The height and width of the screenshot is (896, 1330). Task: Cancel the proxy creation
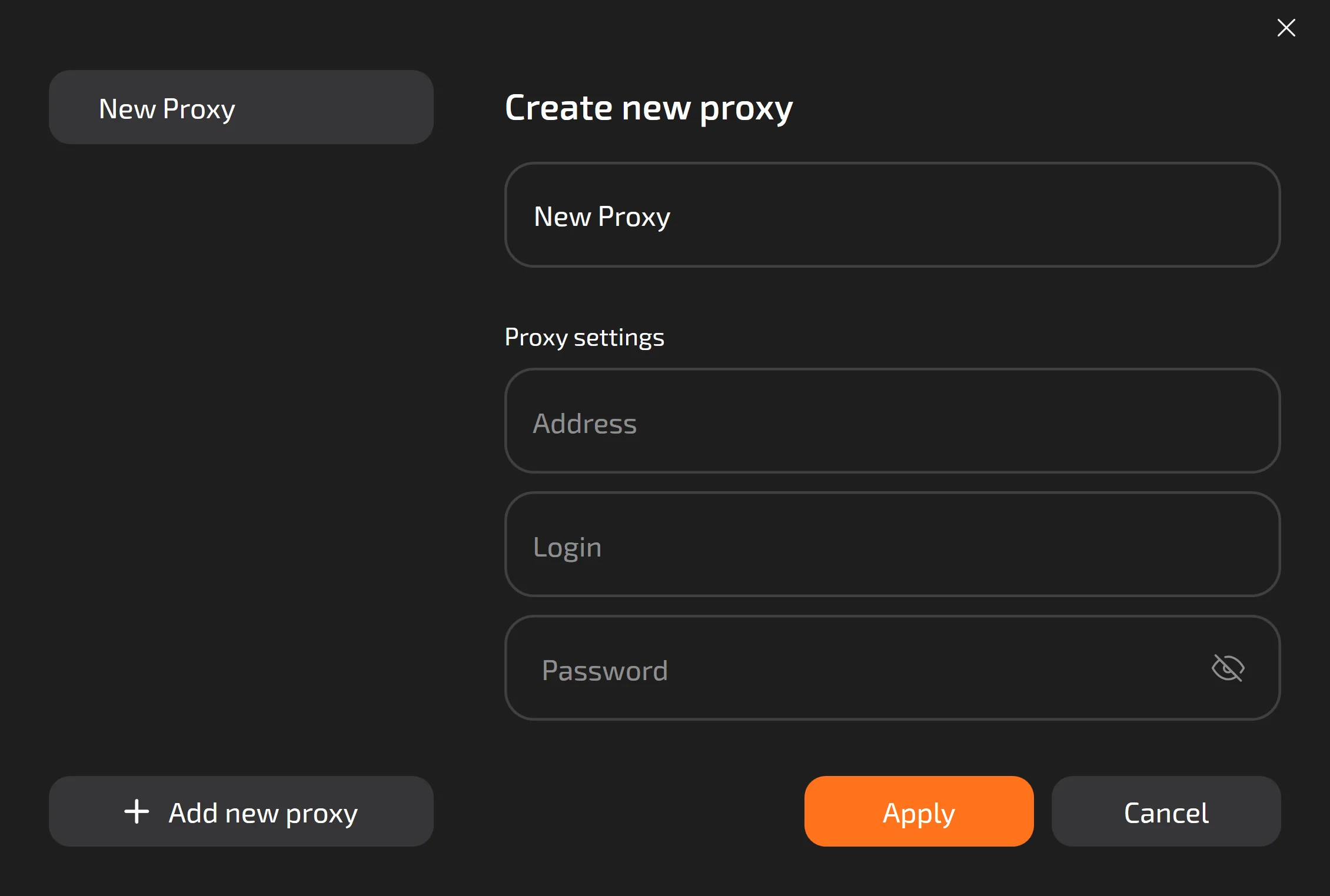[1166, 811]
